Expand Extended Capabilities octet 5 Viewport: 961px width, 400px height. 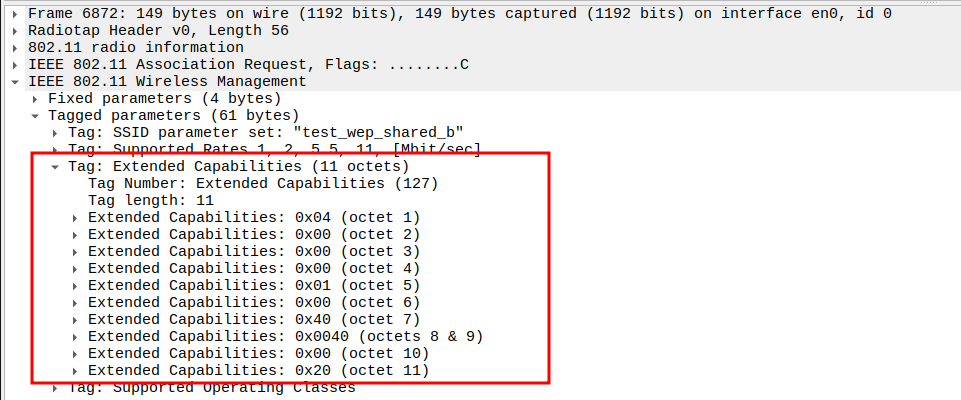coord(76,285)
